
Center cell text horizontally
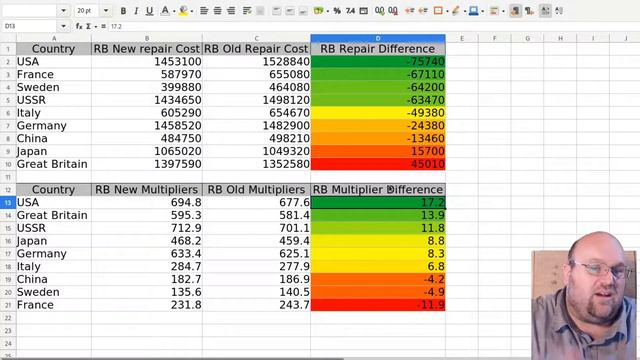[x=218, y=11]
